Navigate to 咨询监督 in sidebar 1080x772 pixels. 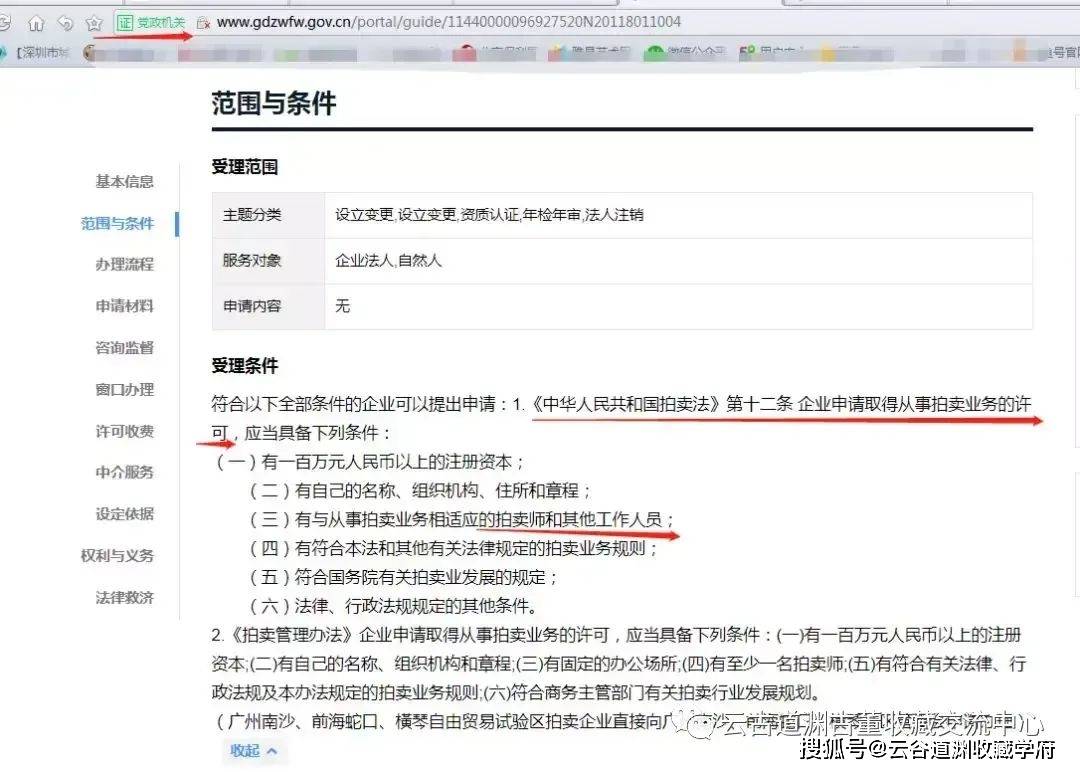pos(124,348)
